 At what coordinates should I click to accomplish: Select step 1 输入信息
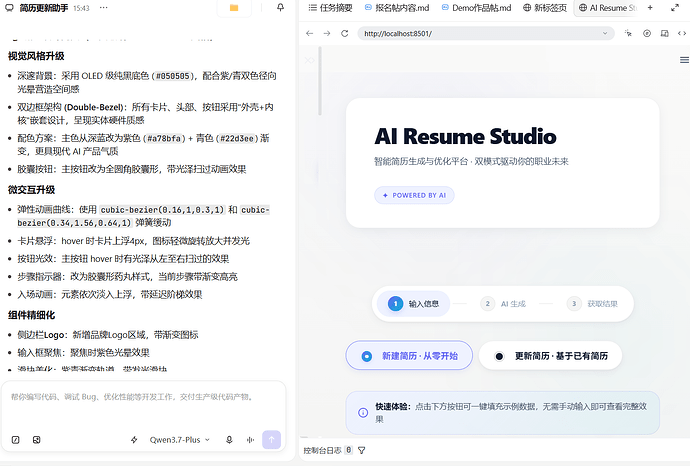point(413,304)
